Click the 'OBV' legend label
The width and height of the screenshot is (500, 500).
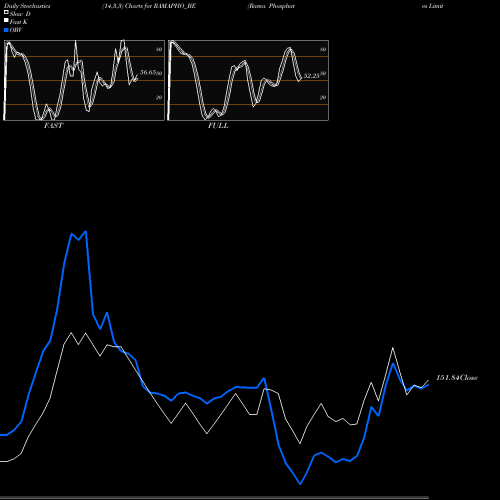click(16, 30)
